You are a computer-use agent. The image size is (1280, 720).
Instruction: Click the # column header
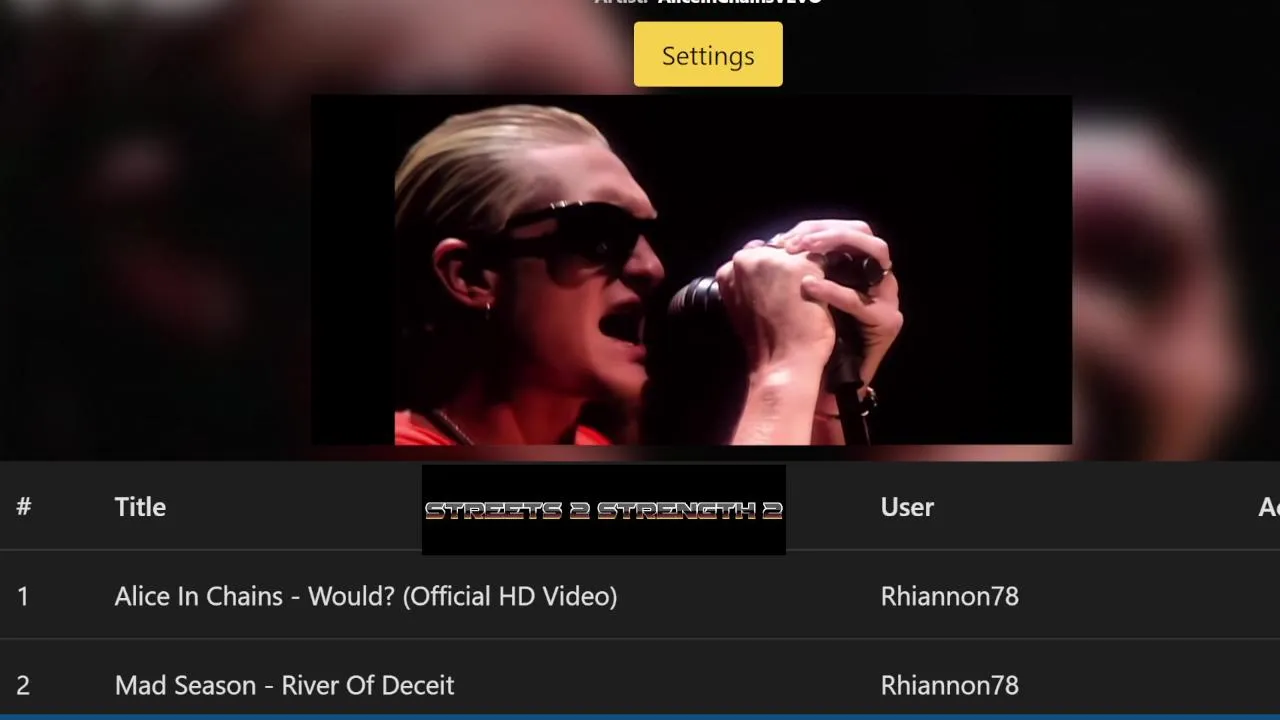tap(24, 507)
